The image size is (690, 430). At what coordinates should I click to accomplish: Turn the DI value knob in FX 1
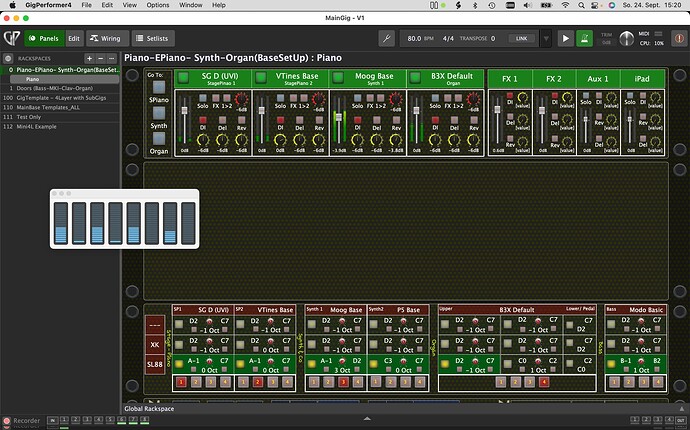[x=522, y=98]
